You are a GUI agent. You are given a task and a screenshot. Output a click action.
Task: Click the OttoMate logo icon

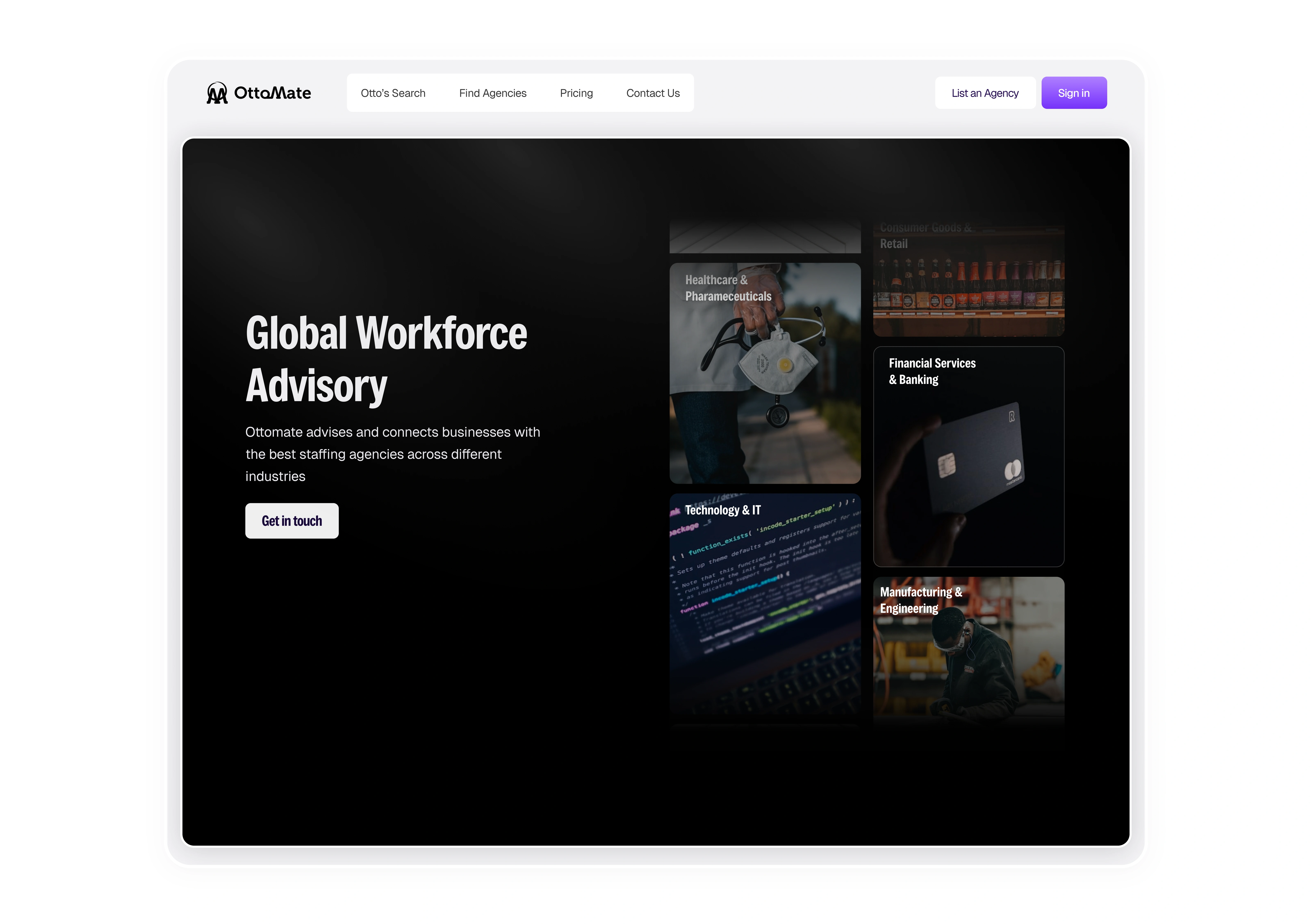click(x=216, y=93)
